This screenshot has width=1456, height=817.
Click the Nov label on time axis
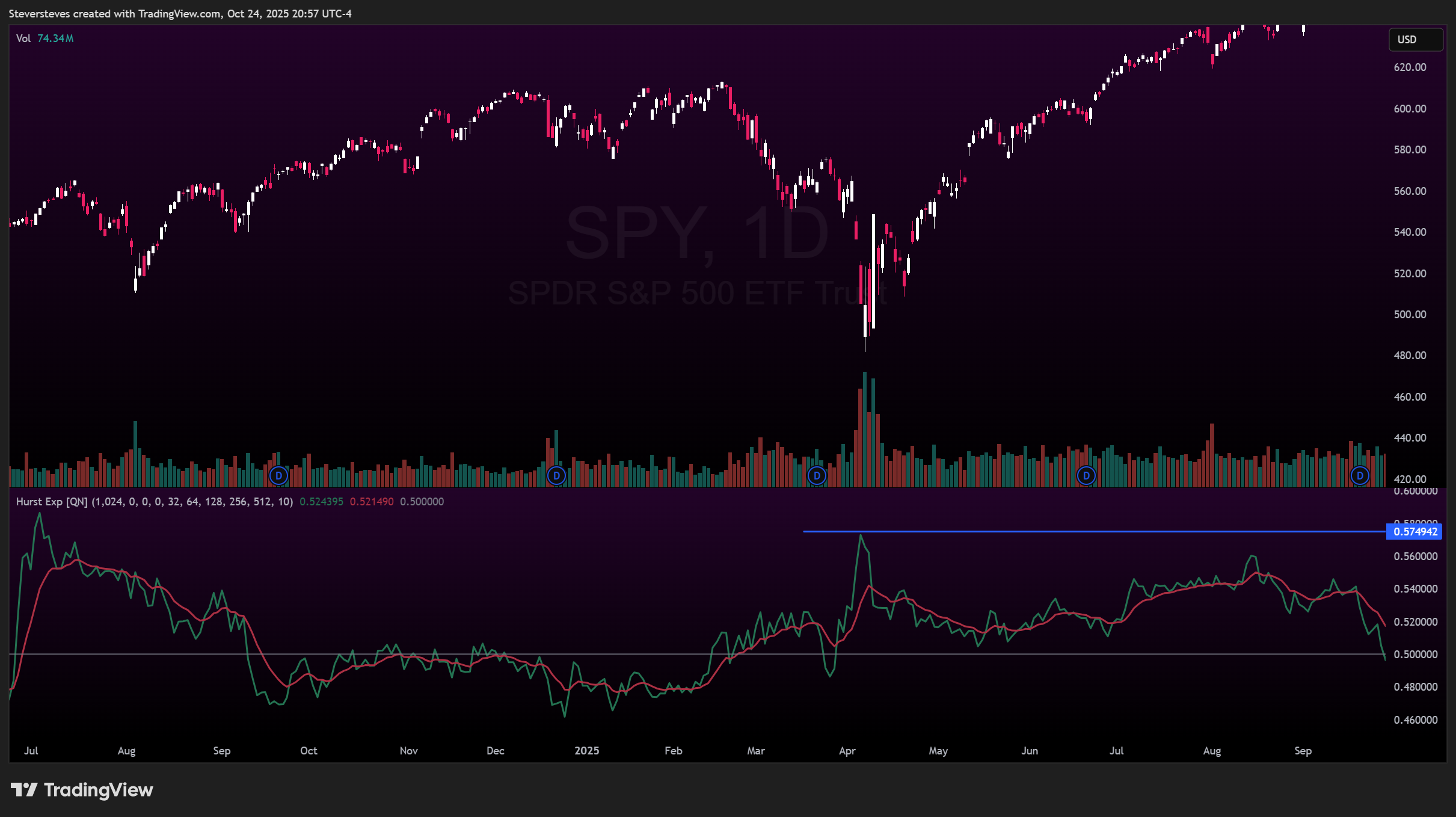pos(409,751)
